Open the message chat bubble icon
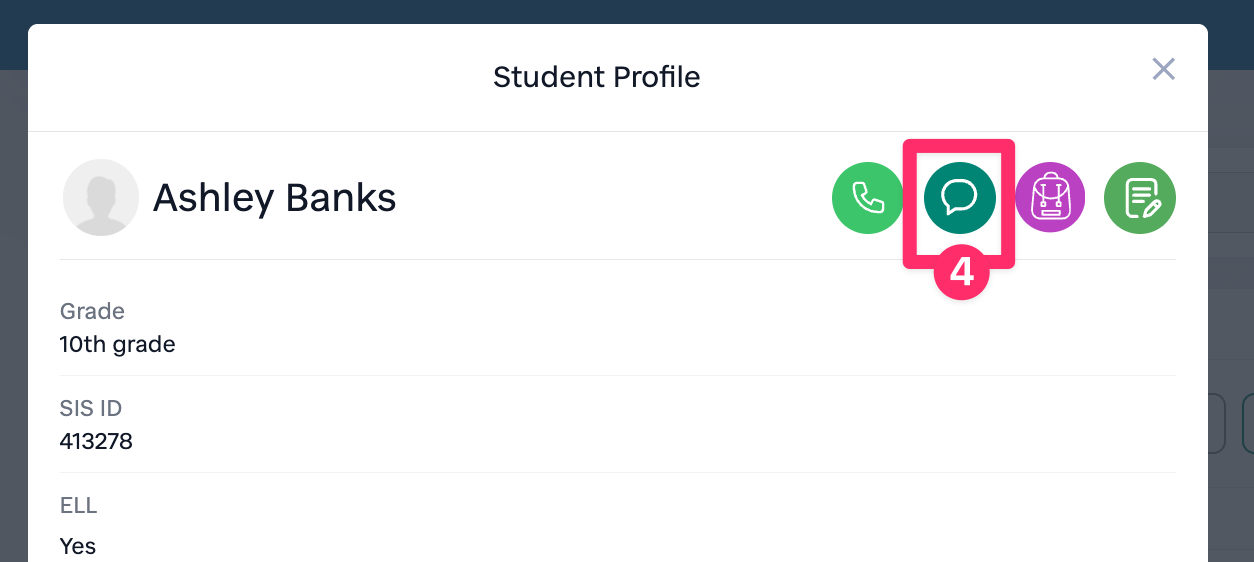 click(959, 198)
